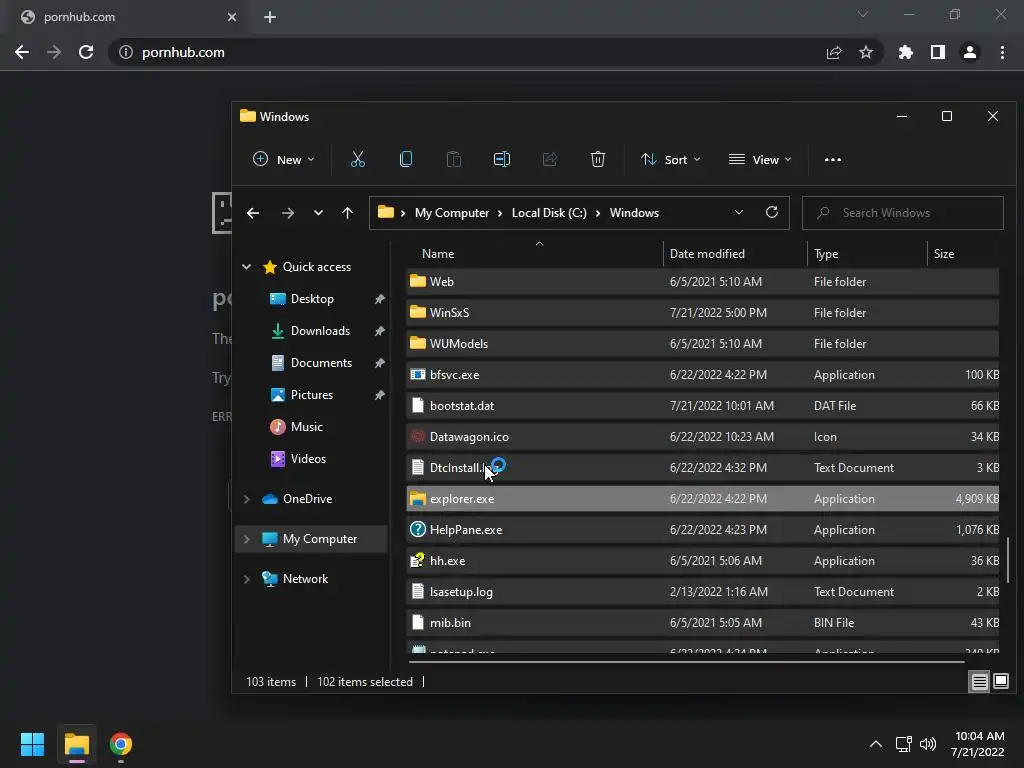Image resolution: width=1024 pixels, height=768 pixels.
Task: Open the New dropdown menu
Action: [283, 159]
